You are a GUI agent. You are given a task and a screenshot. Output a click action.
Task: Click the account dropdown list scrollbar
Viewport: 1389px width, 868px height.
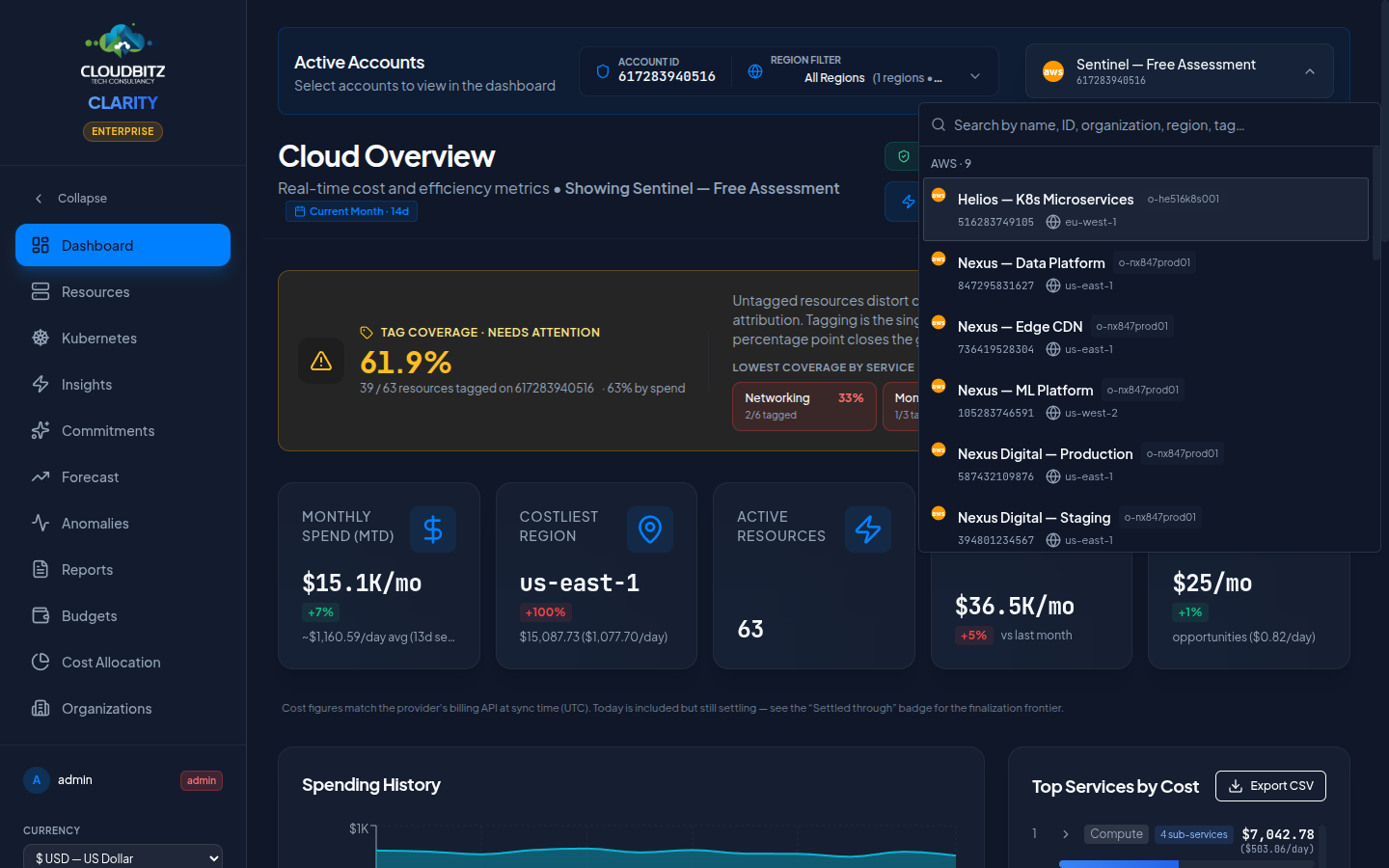[x=1376, y=203]
